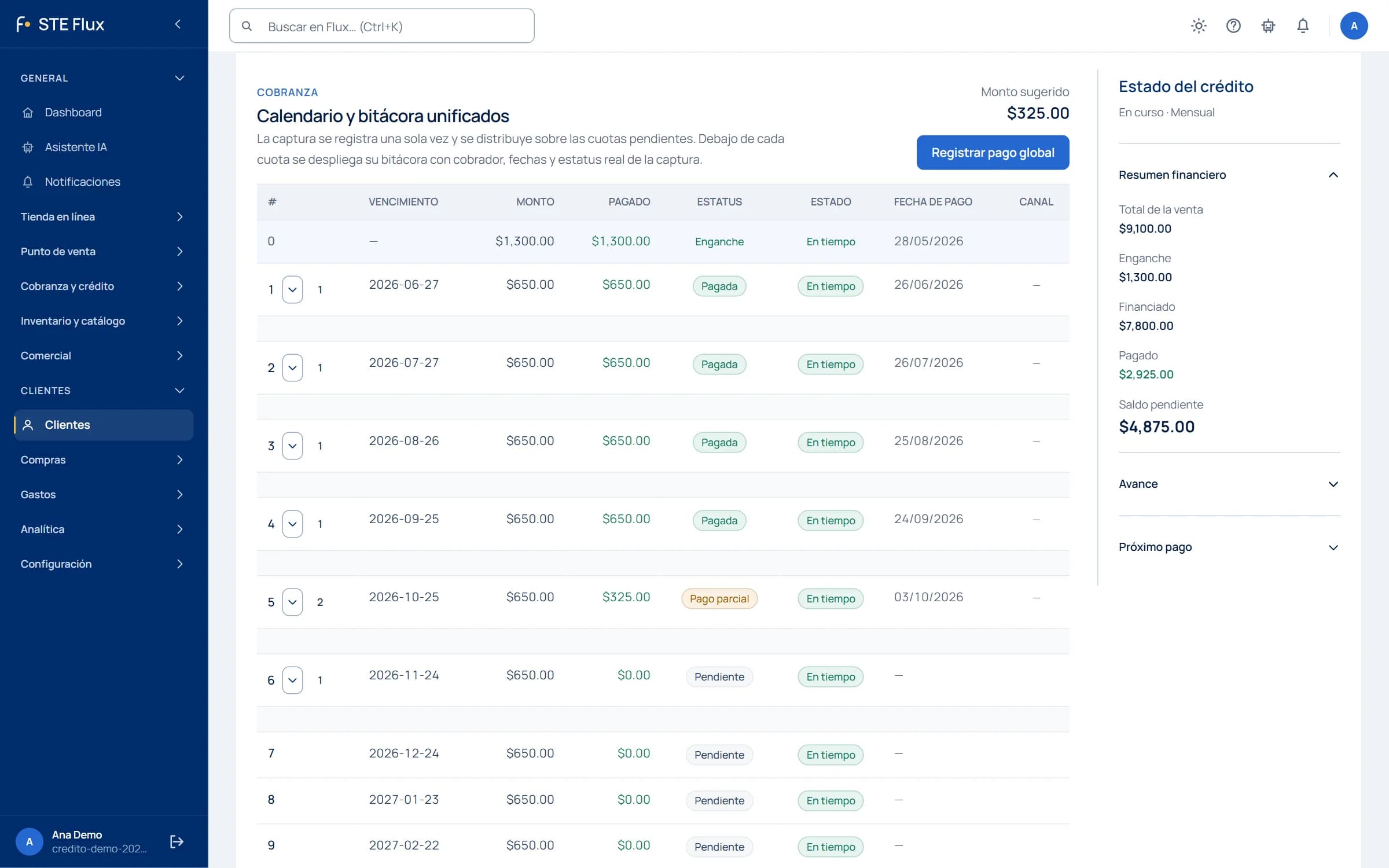Open the user avatar menu in header

pos(1354,25)
